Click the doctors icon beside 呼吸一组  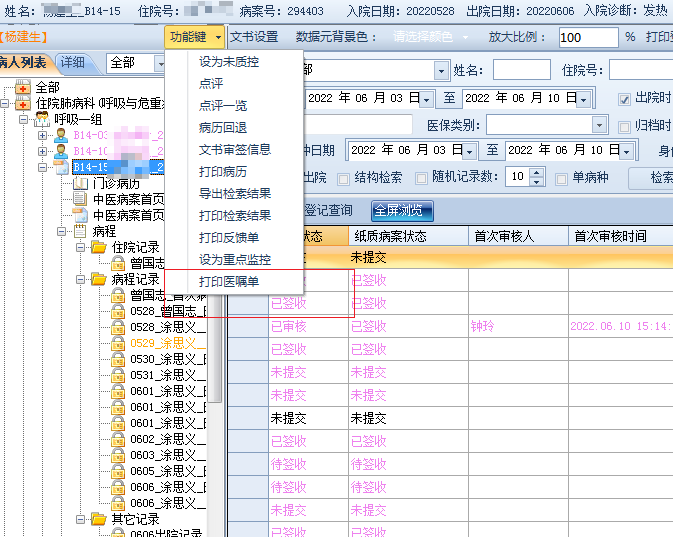[42, 119]
